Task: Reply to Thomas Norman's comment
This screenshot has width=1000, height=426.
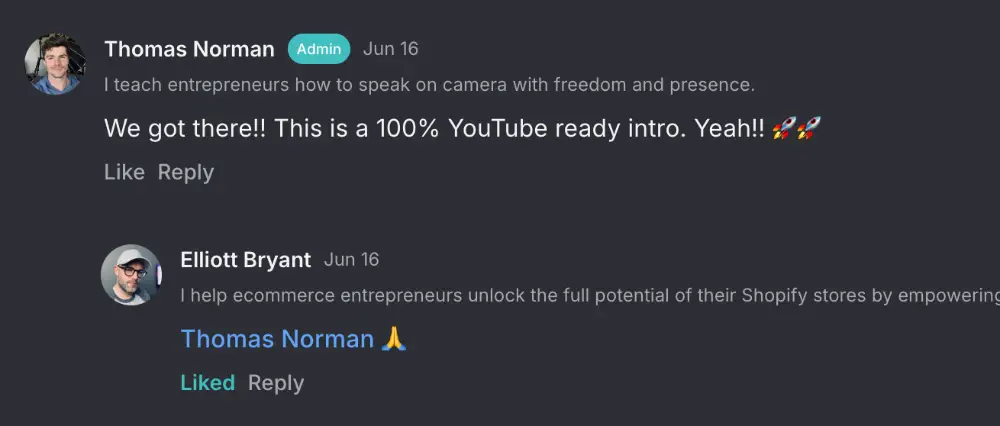Action: pyautogui.click(x=186, y=172)
